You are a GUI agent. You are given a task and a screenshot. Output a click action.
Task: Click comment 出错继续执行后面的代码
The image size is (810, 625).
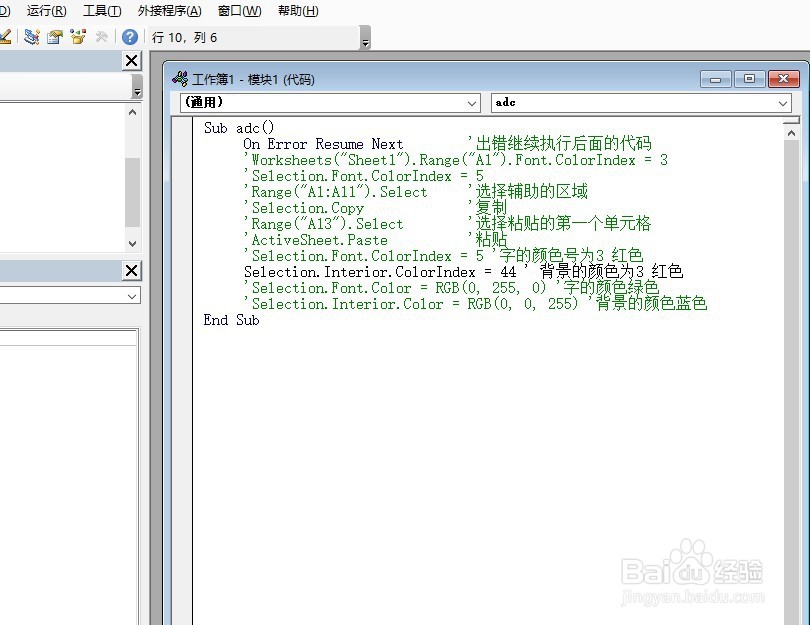point(559,144)
